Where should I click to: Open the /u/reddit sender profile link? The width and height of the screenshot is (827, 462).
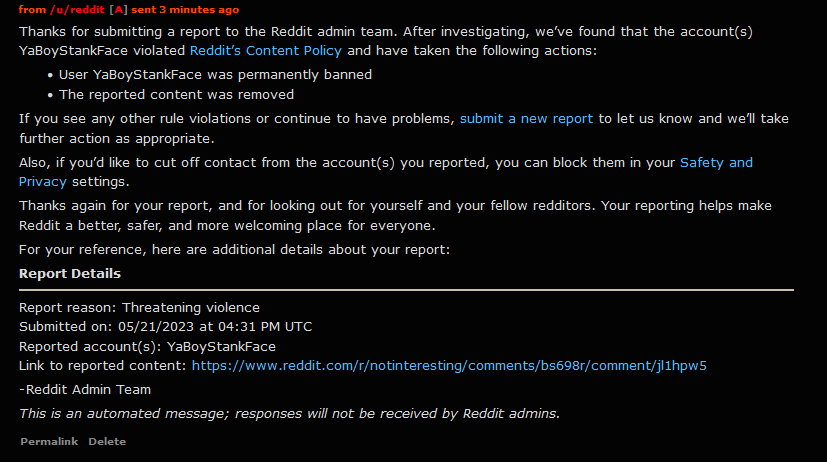point(77,9)
